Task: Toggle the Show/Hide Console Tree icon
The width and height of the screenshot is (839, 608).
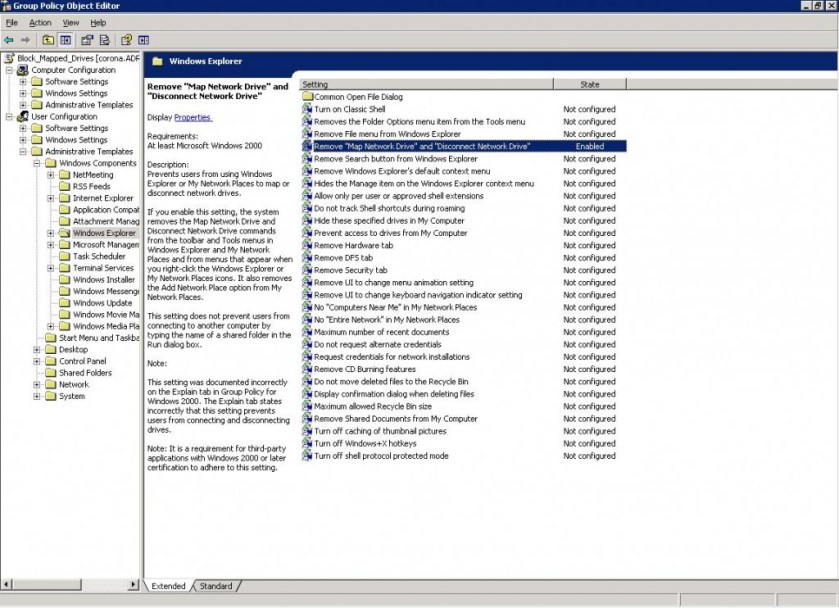Action: point(65,40)
